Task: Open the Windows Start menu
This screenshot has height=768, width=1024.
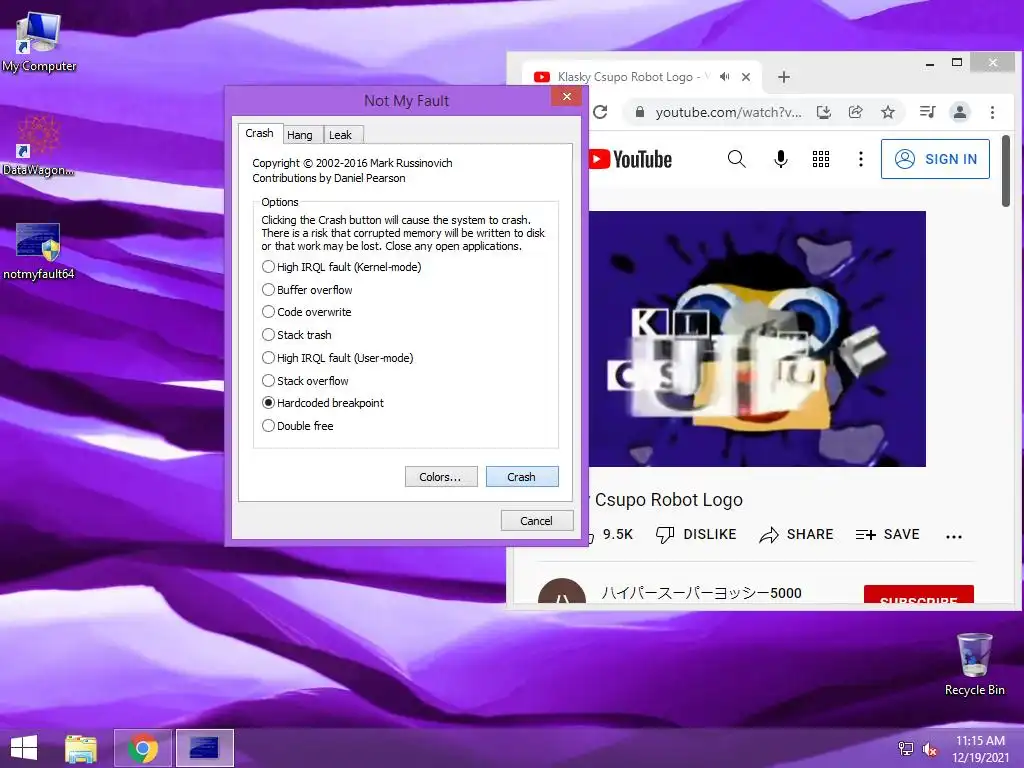Action: [x=24, y=748]
